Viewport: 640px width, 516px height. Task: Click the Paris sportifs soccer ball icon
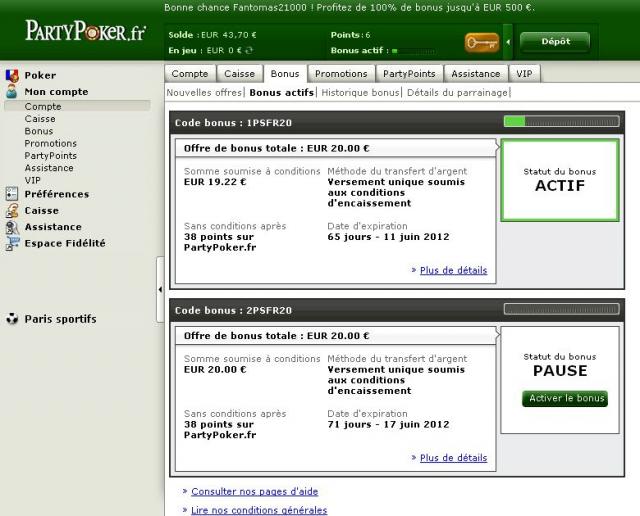(12, 318)
